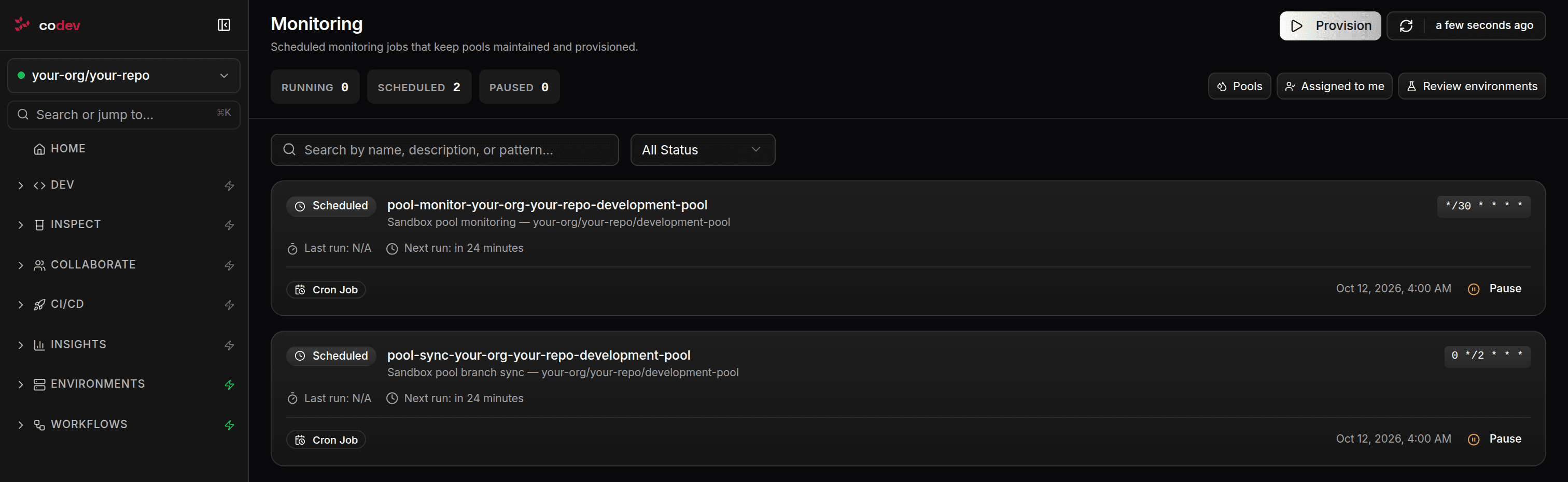Screen dimensions: 1568x482
Task: Expand the WORKFLOWS section chevron
Action: (x=21, y=425)
